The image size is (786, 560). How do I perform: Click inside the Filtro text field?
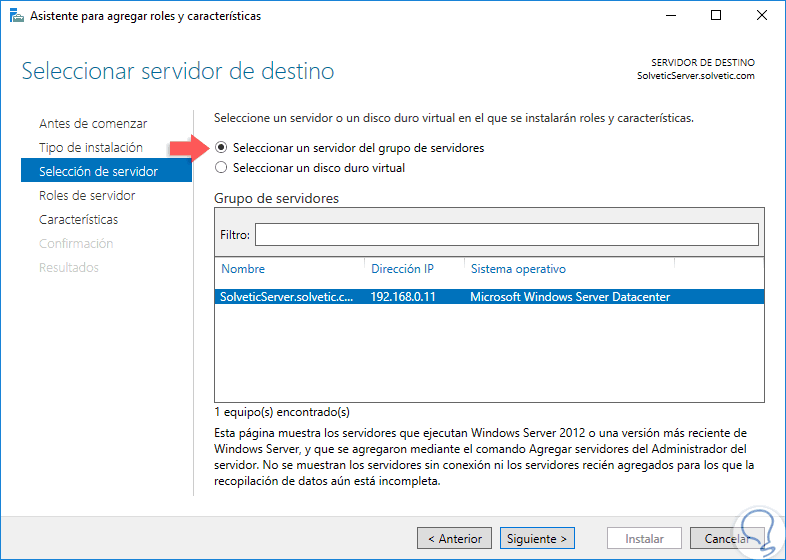(507, 235)
